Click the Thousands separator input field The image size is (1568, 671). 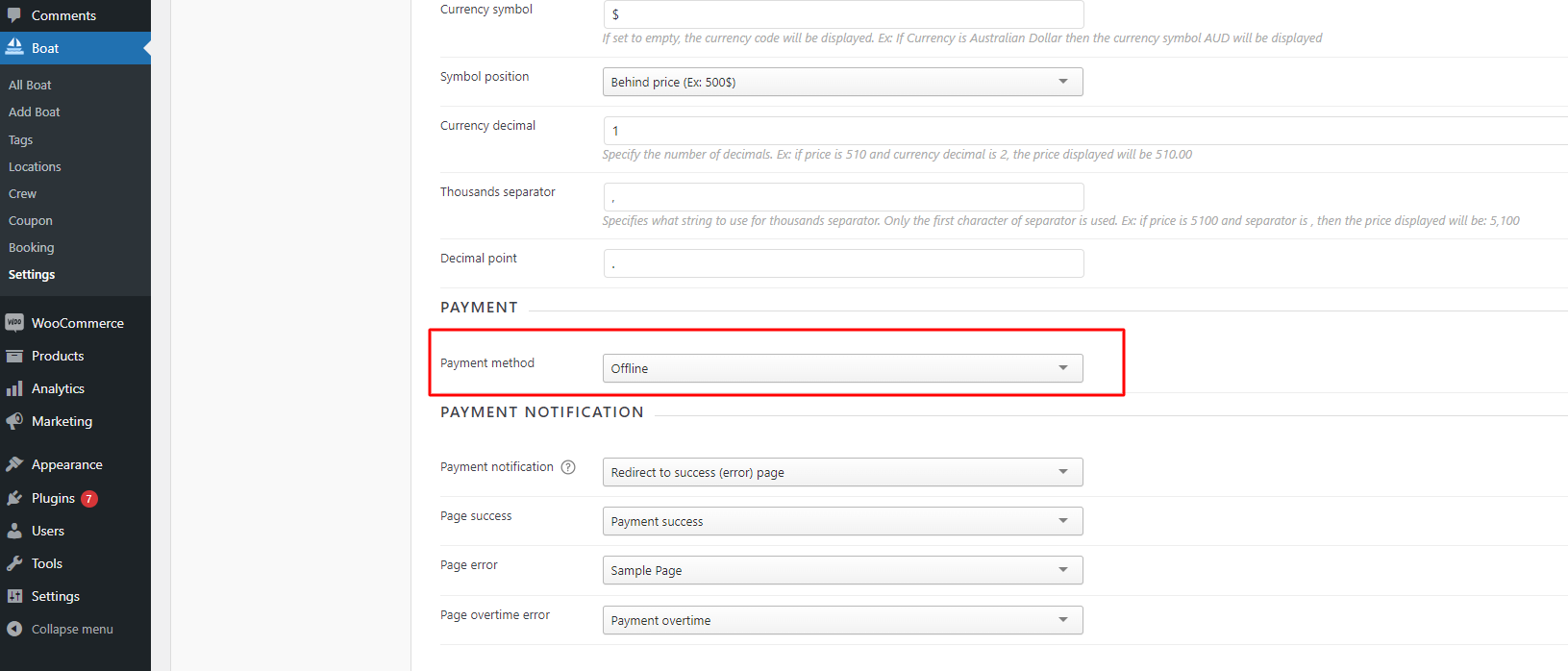coord(844,197)
